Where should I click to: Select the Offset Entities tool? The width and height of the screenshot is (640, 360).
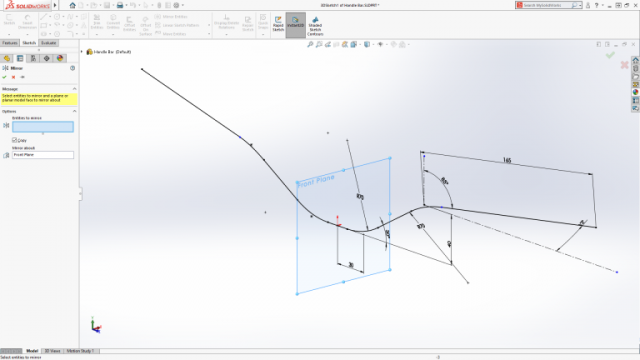coord(129,24)
